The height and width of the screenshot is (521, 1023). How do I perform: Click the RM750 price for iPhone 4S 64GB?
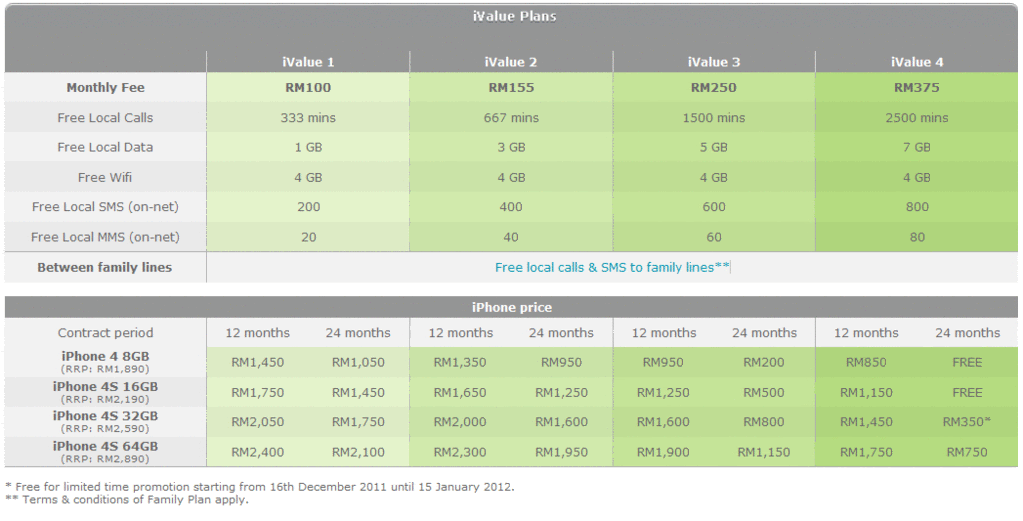point(967,452)
